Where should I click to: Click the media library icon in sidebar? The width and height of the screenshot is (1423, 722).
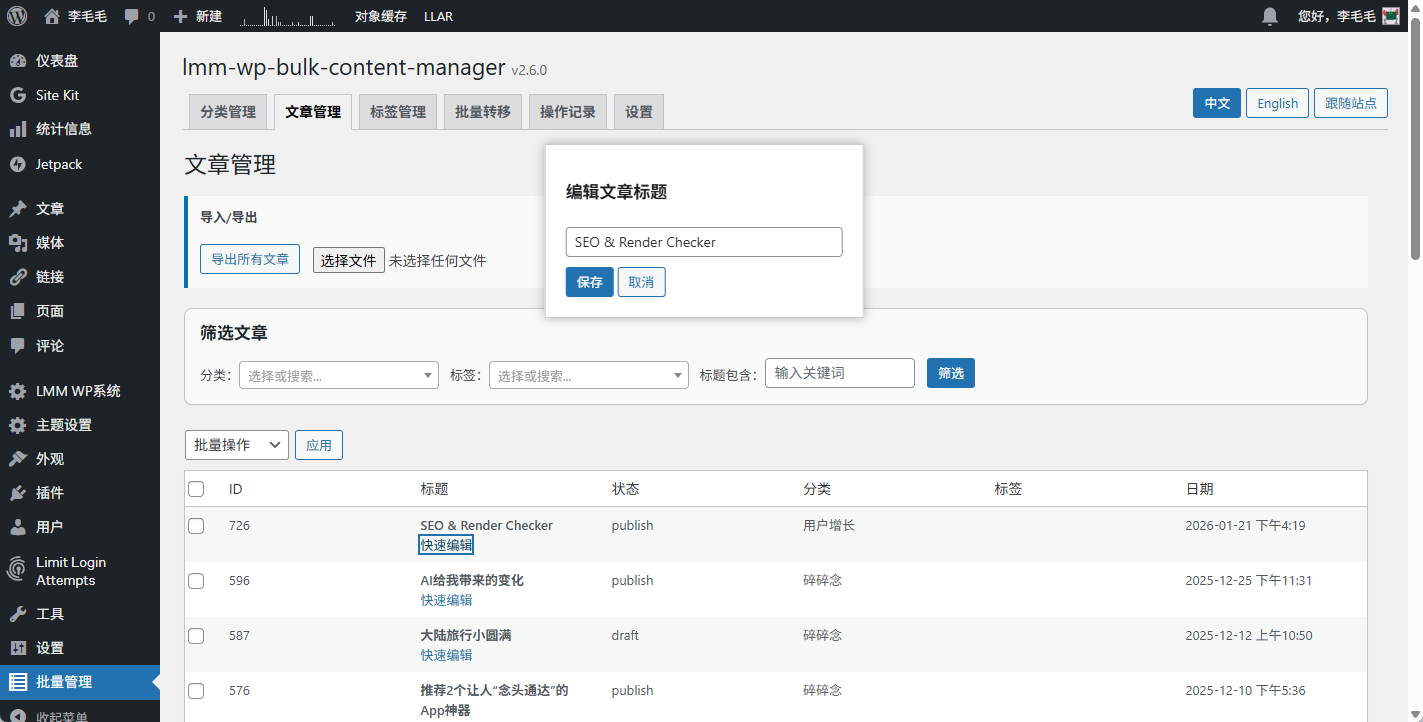pyautogui.click(x=17, y=243)
